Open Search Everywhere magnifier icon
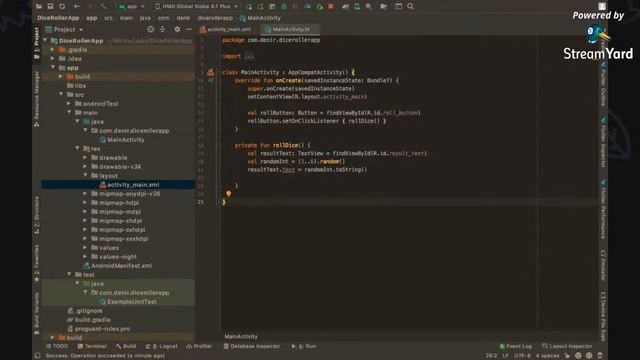The height and width of the screenshot is (360, 640). click(x=410, y=7)
